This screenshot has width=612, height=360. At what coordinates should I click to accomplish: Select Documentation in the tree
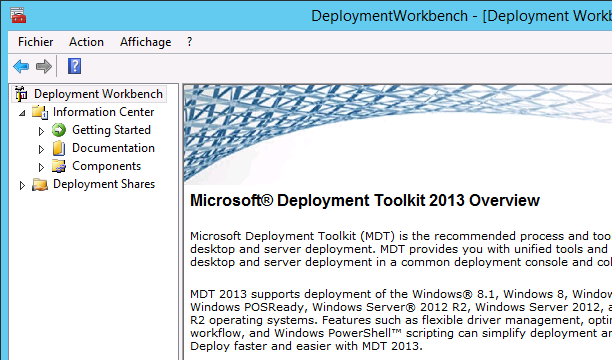(113, 148)
